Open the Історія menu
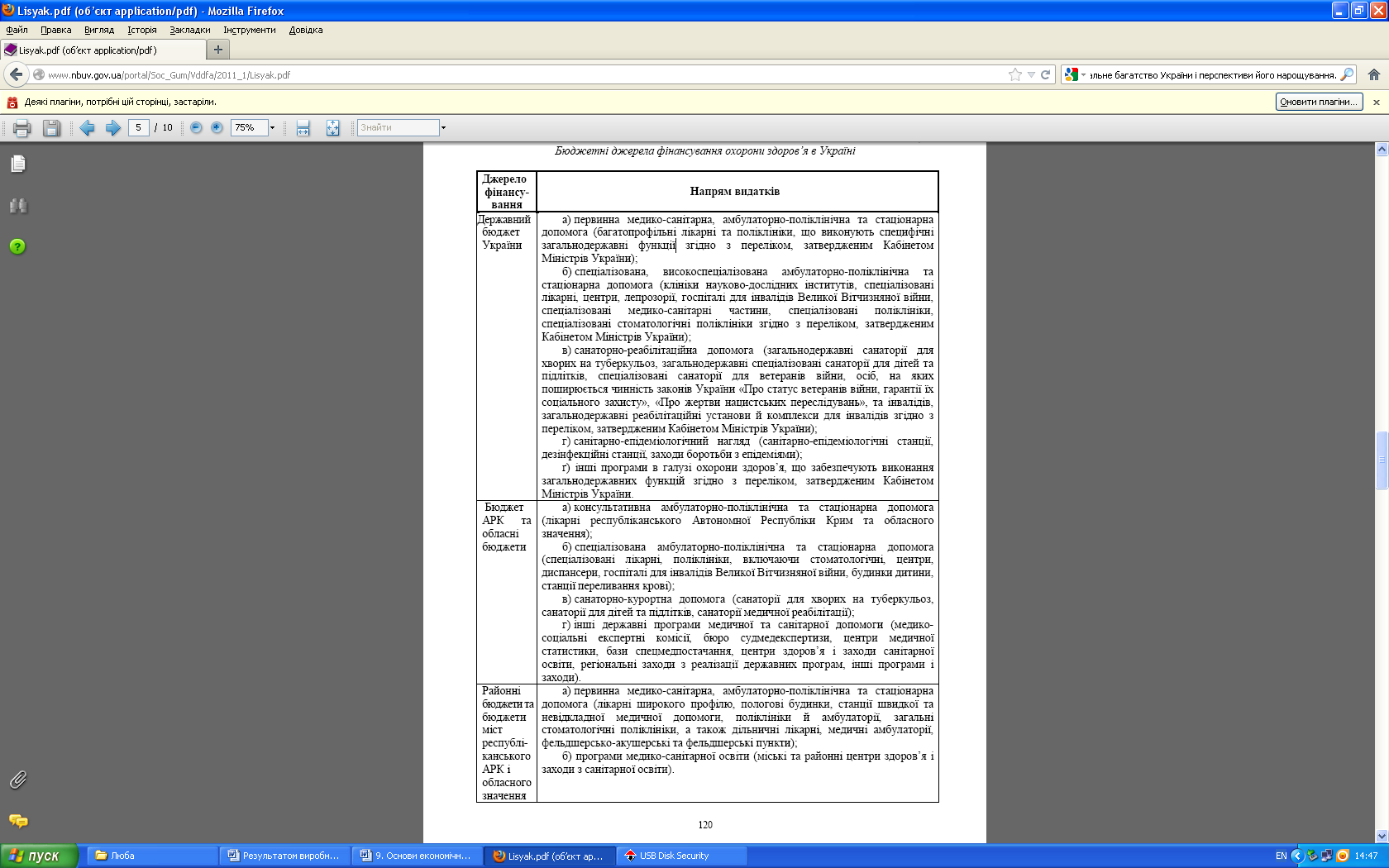The image size is (1389, 868). click(x=142, y=30)
